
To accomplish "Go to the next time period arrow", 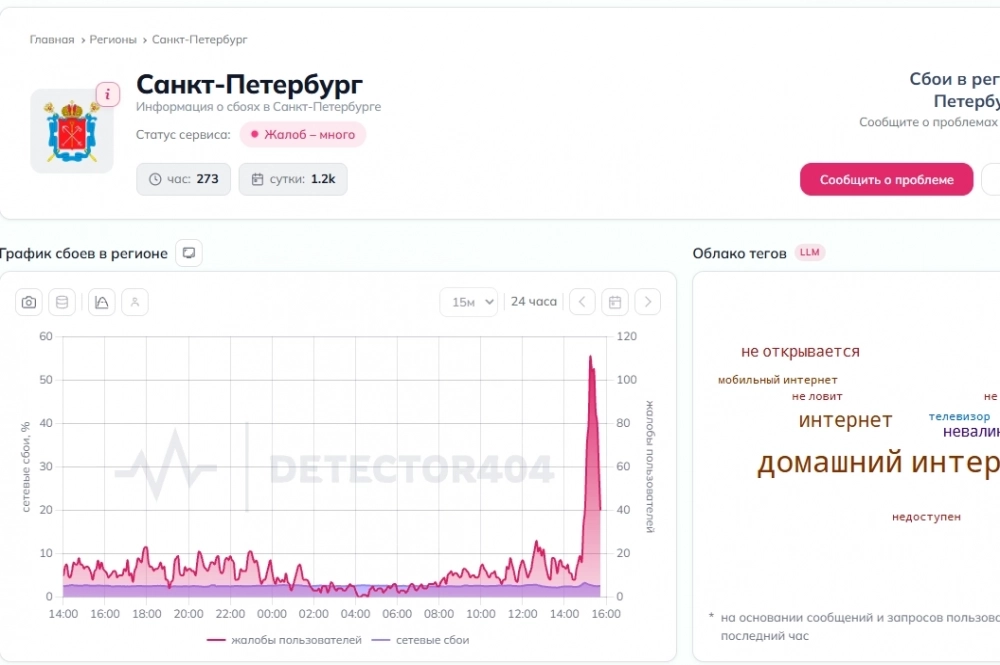I will coord(648,302).
